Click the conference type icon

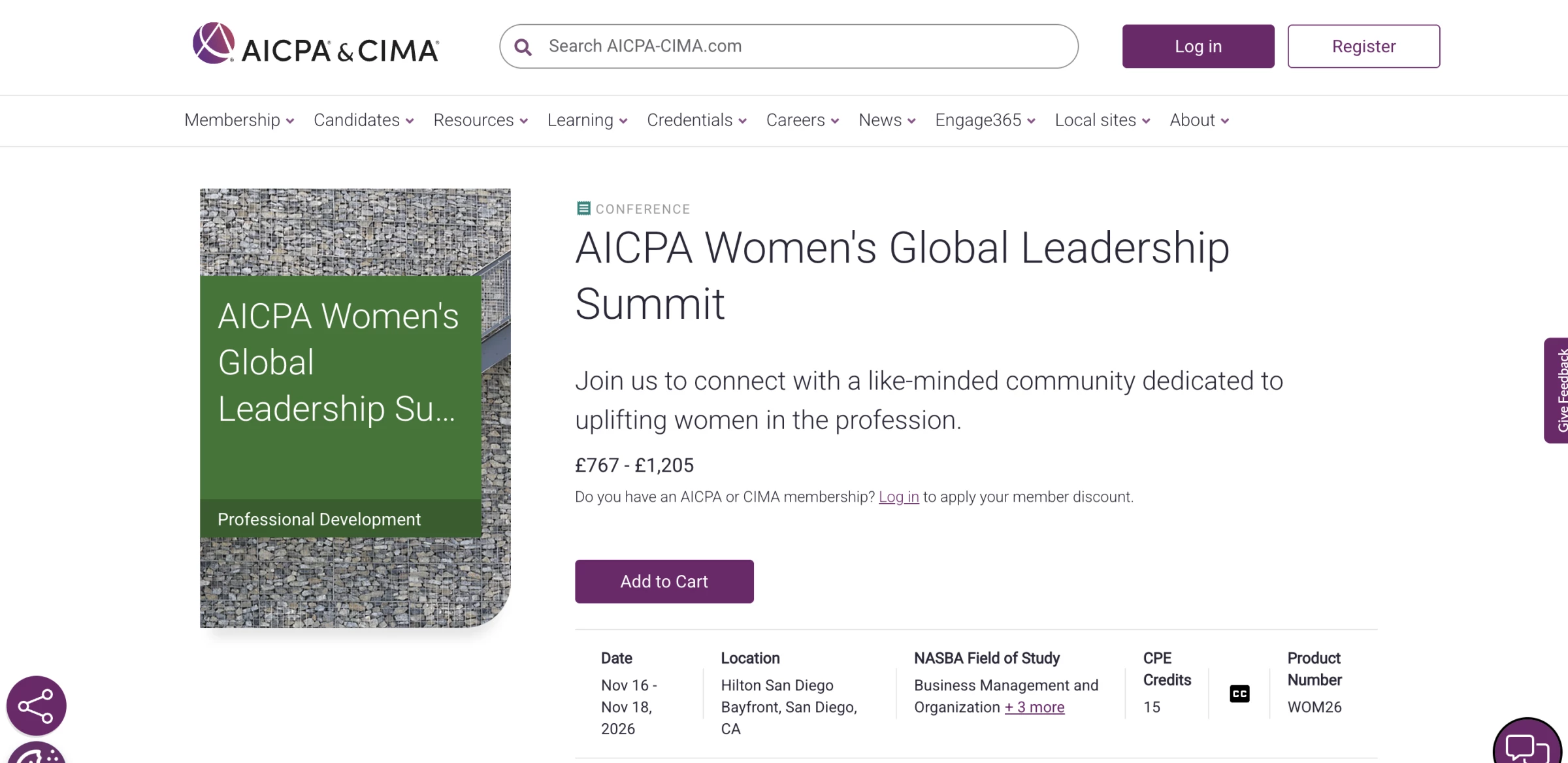click(583, 208)
